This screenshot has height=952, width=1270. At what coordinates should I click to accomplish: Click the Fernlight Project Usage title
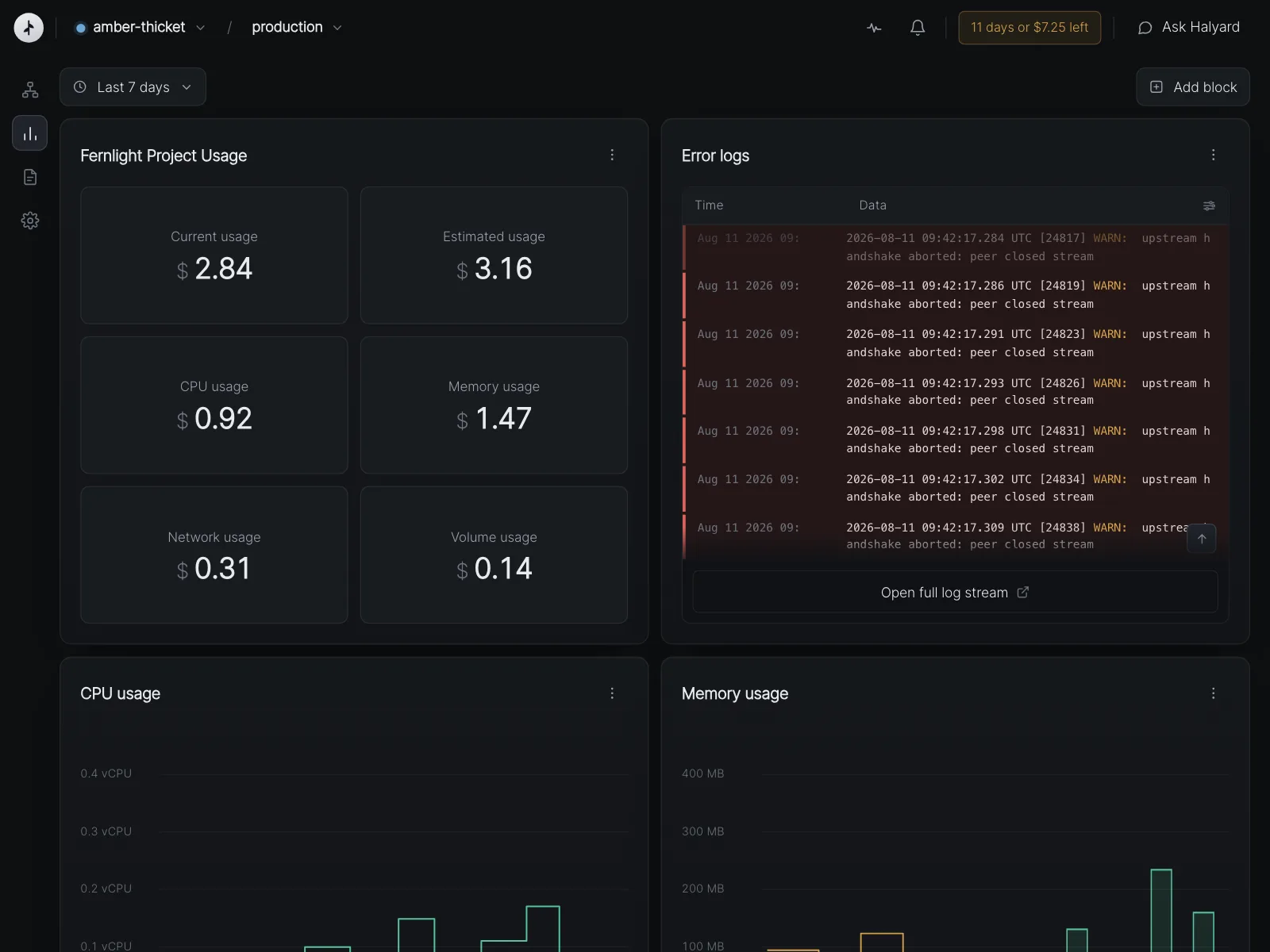click(x=164, y=155)
